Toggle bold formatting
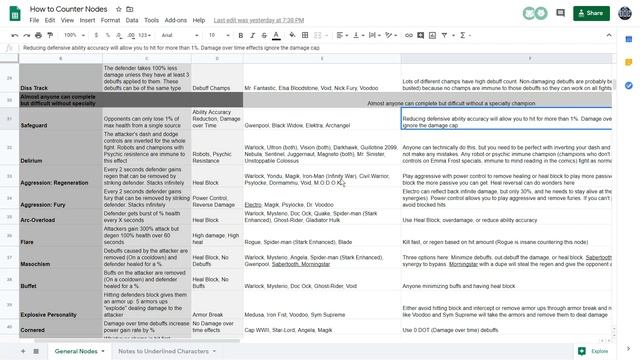640x360 pixels. click(x=240, y=36)
